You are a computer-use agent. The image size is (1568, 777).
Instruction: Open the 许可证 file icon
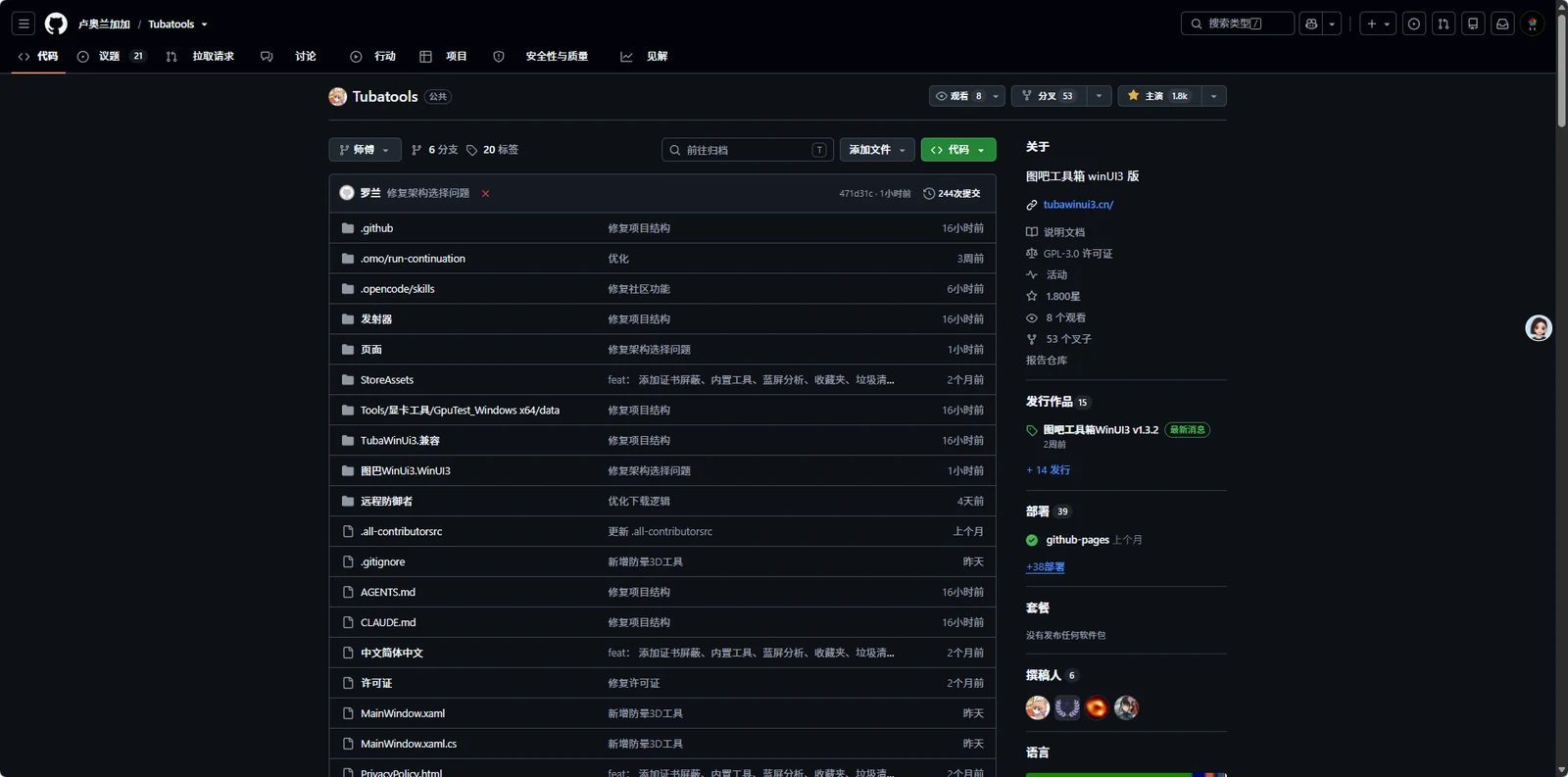348,684
